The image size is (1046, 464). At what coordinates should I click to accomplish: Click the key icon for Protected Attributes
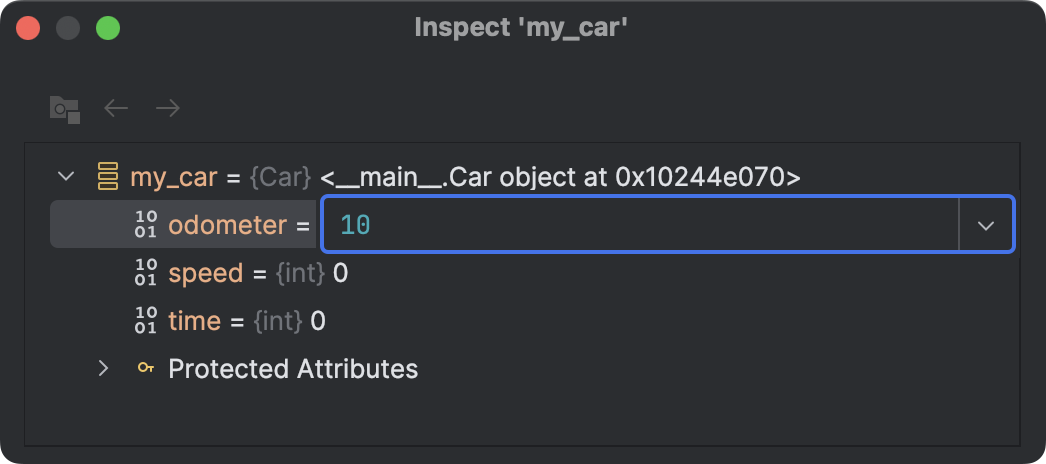click(146, 369)
